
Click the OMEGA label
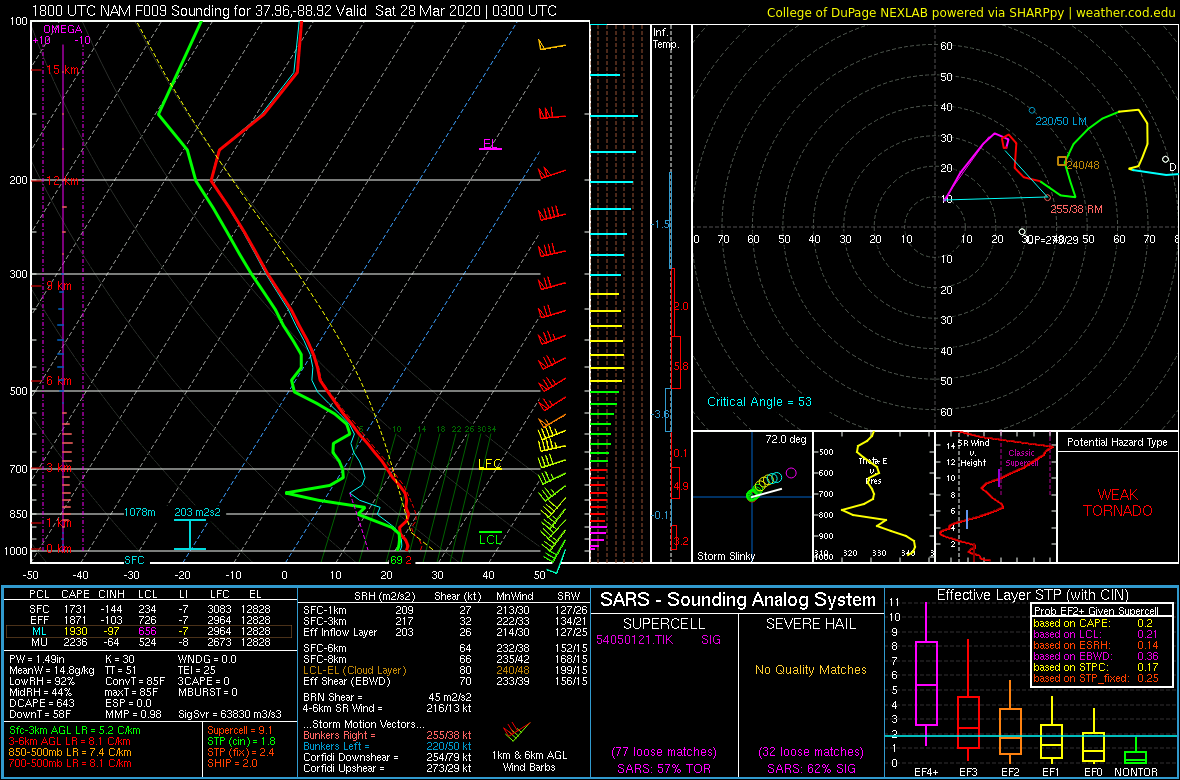click(62, 29)
